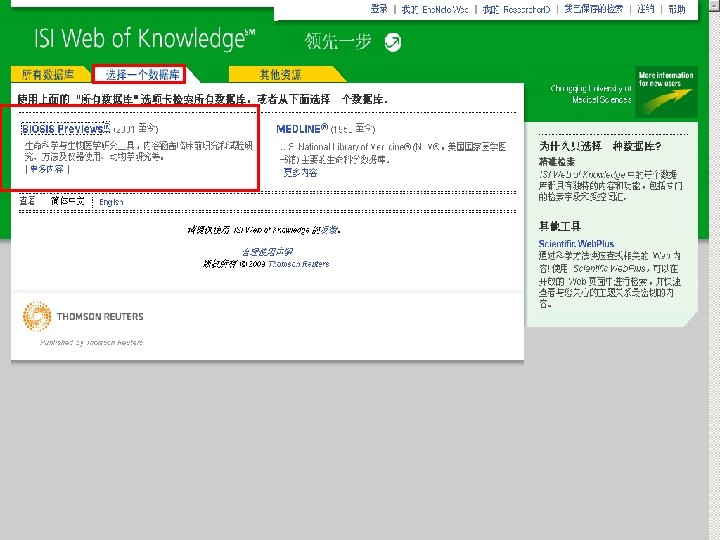
Task: Open the BIOSIS Previews database link
Action: tap(66, 129)
